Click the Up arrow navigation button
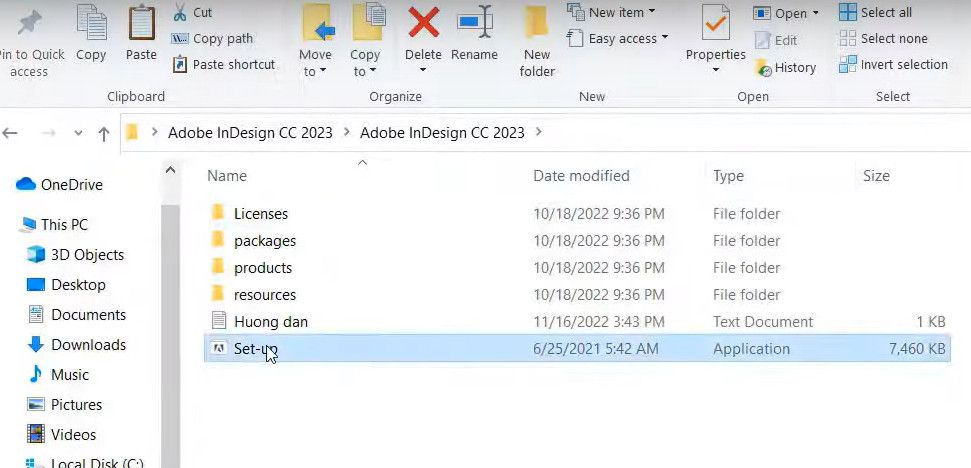 click(x=104, y=133)
